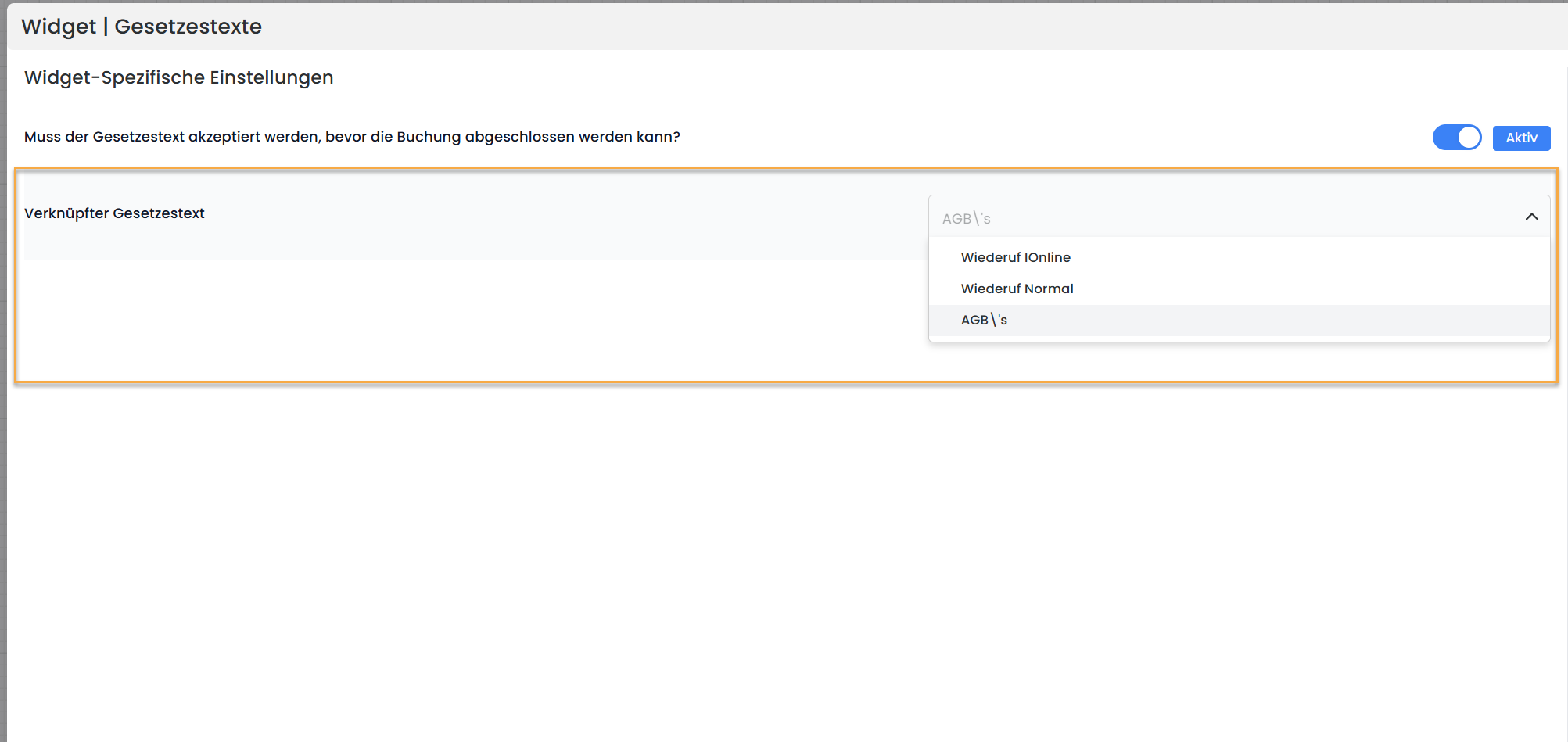Choose Wiederuf Normal from the list
This screenshot has height=742, width=1568.
(1017, 289)
